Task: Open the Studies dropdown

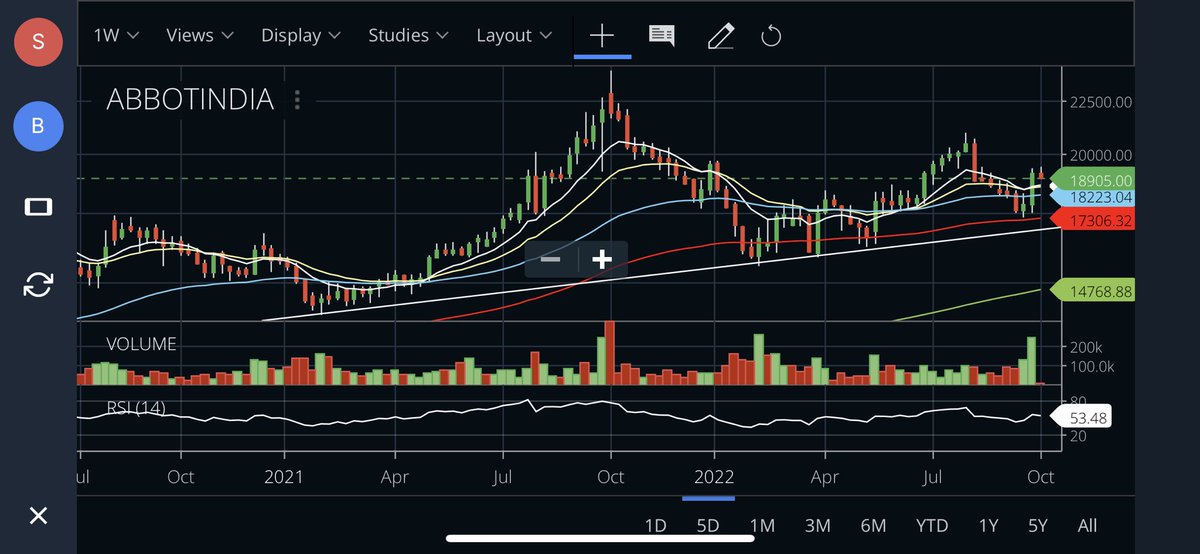Action: click(410, 36)
